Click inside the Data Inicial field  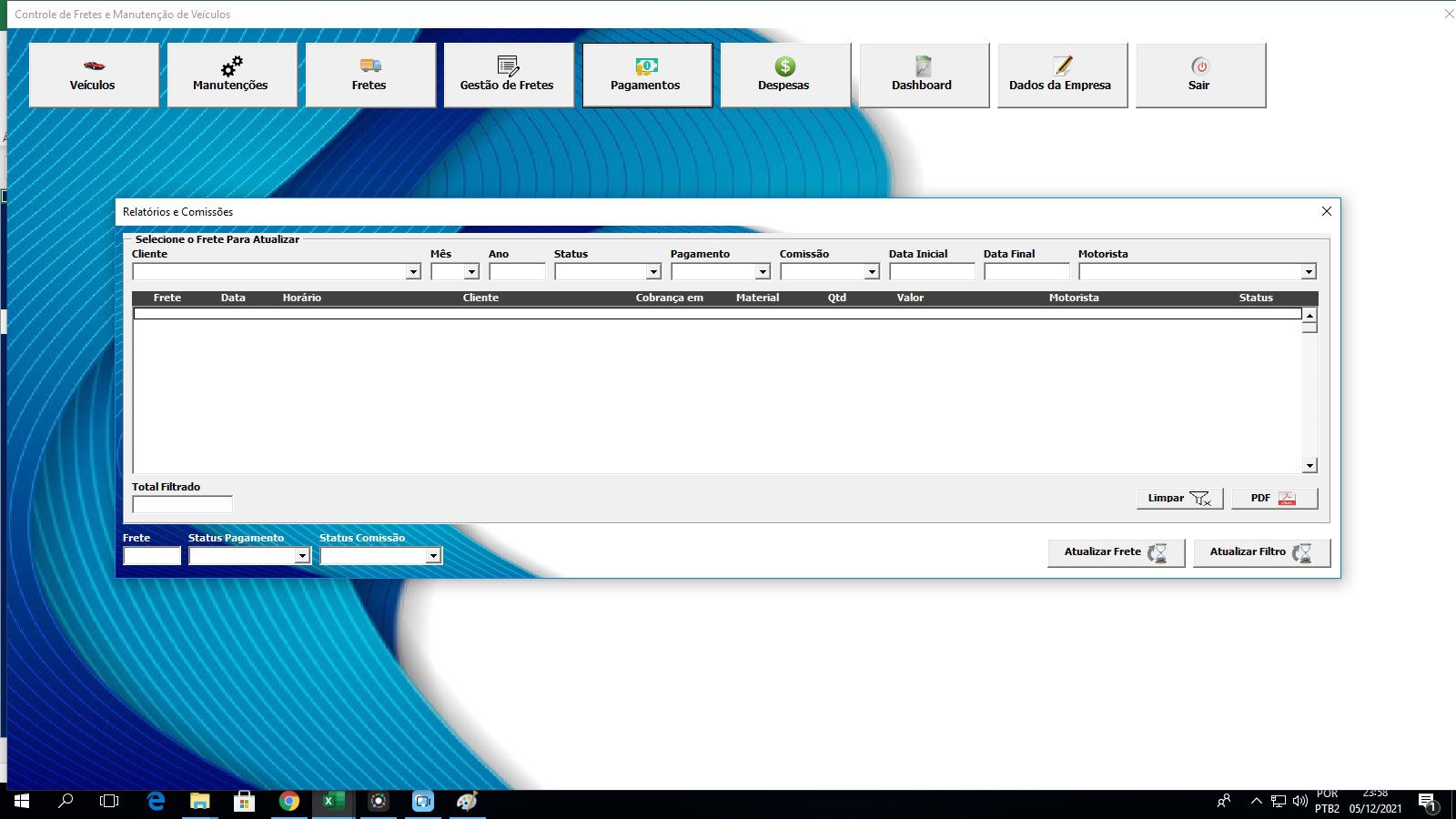[931, 272]
